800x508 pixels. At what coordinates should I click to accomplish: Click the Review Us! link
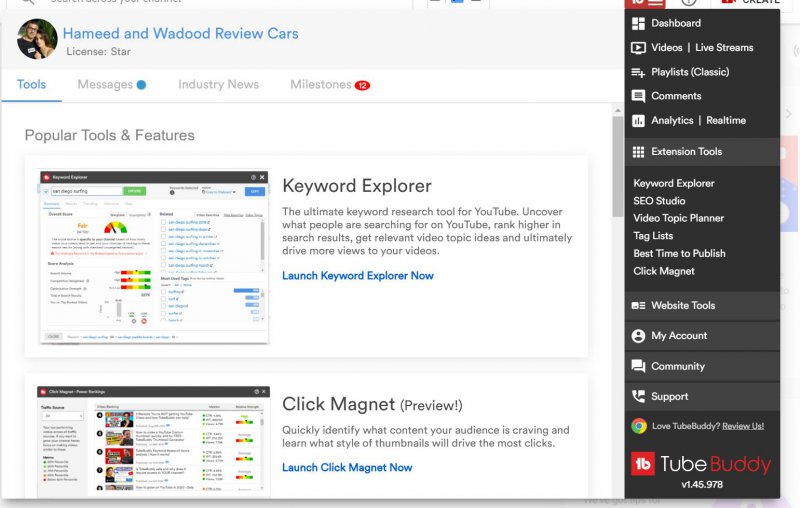pos(742,426)
